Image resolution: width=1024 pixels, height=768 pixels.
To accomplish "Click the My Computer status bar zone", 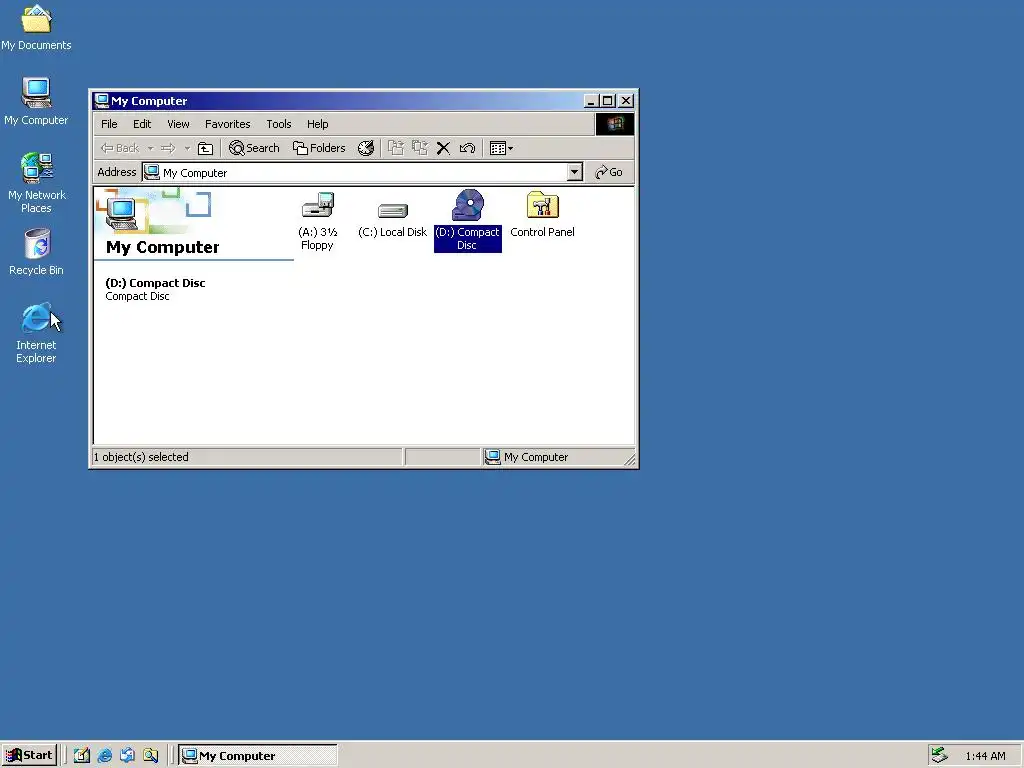I will [x=558, y=457].
